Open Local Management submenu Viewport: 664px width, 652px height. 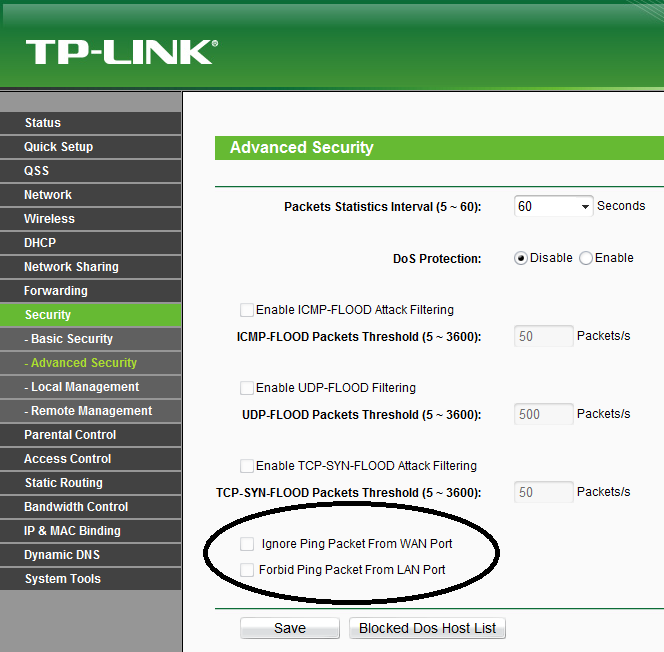pos(91,387)
